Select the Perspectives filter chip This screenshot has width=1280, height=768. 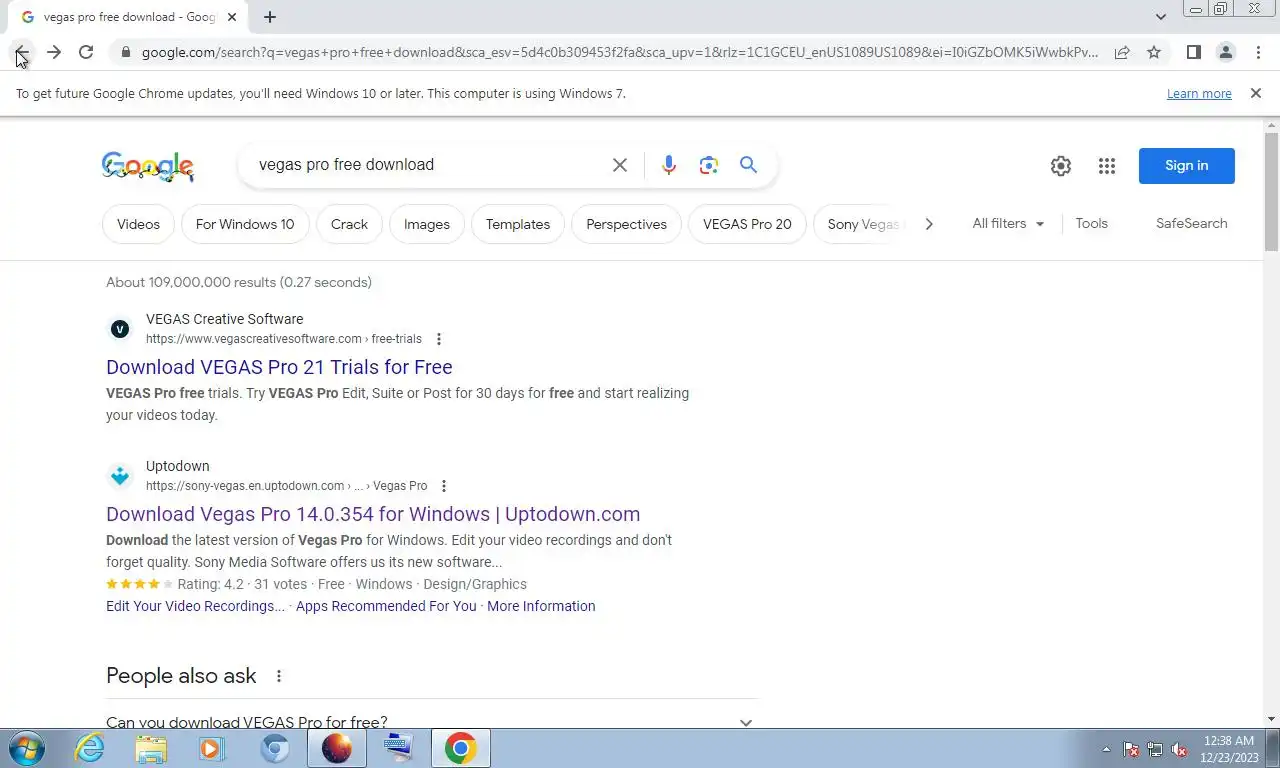tap(626, 224)
